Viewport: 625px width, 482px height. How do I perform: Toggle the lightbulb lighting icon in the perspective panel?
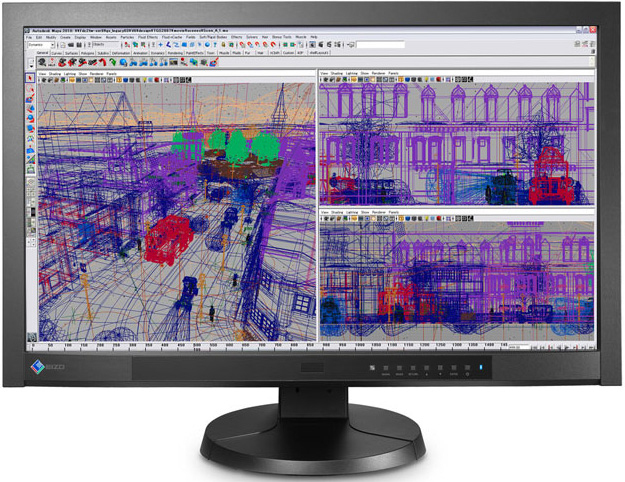pyautogui.click(x=144, y=80)
